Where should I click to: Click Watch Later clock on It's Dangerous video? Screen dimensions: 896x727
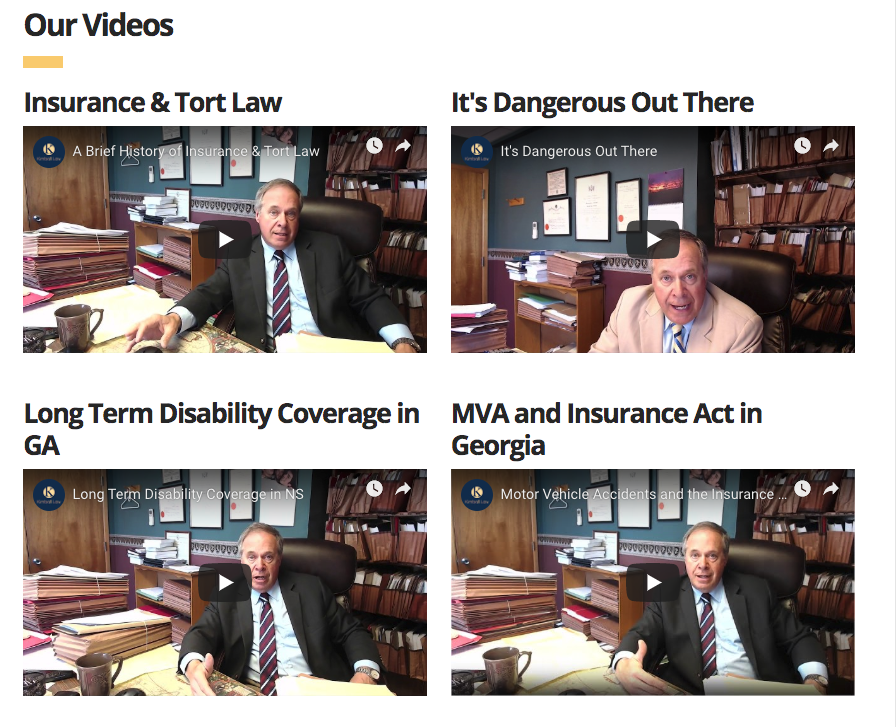[802, 146]
